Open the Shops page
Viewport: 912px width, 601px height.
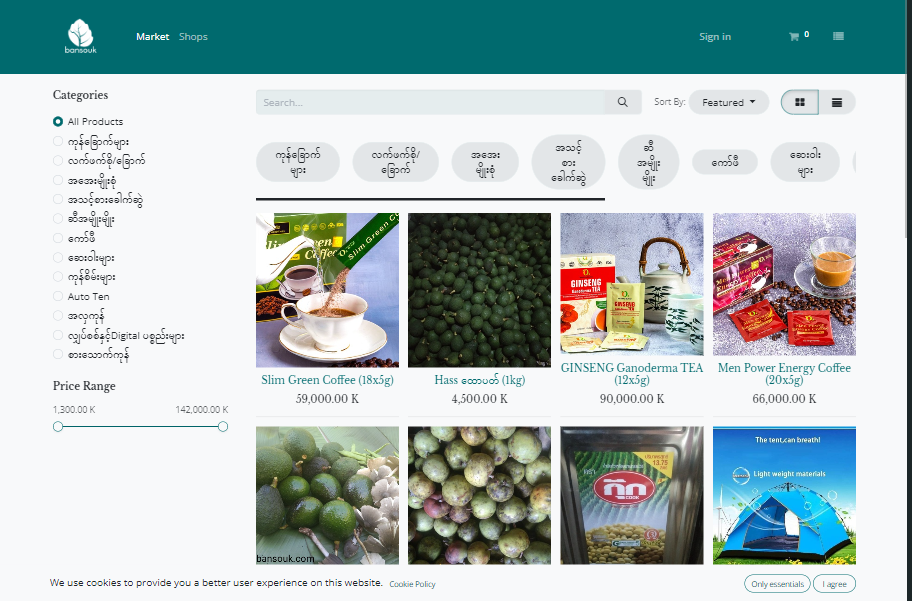193,37
